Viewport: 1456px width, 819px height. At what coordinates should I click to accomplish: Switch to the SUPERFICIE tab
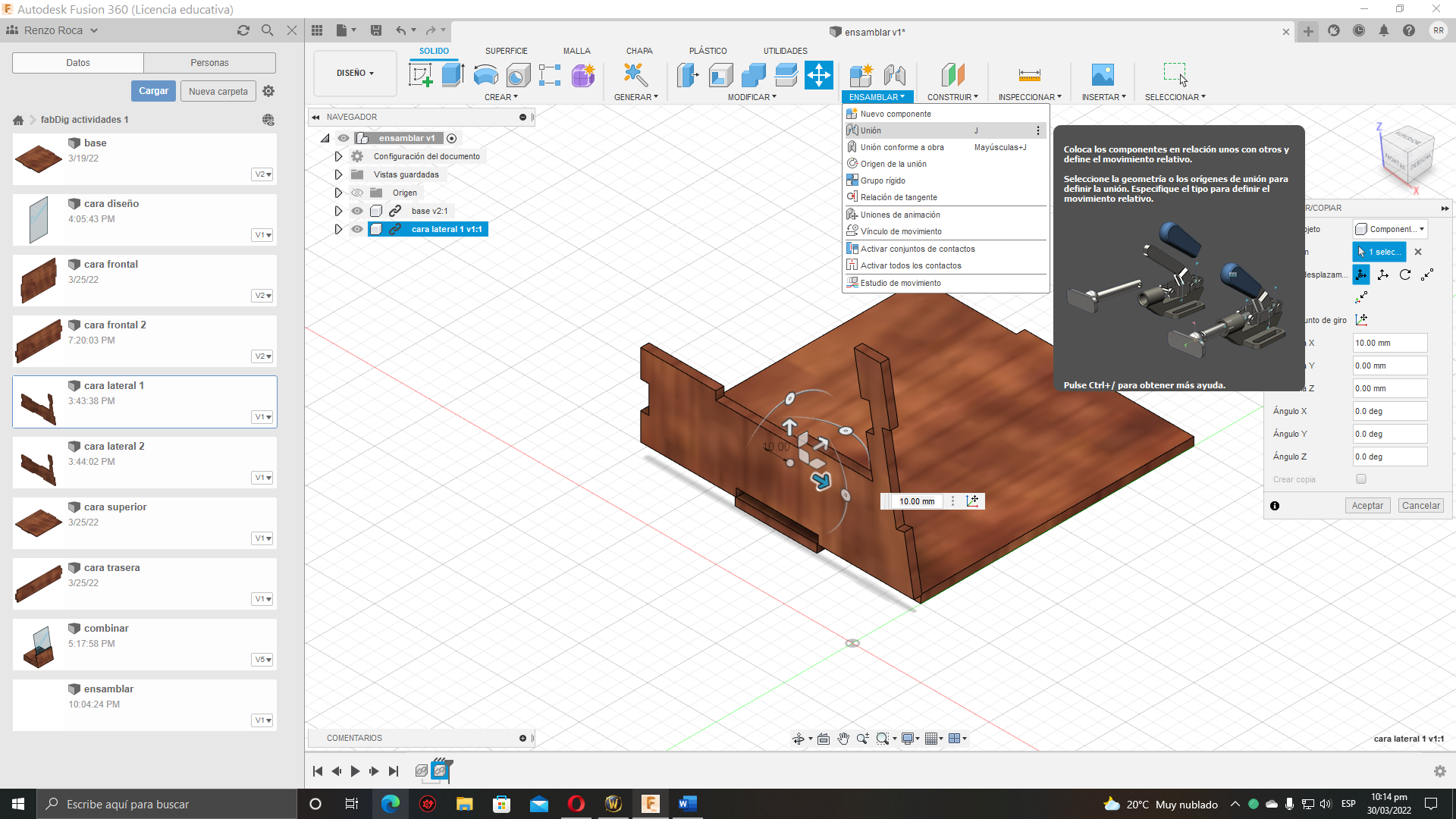[506, 51]
